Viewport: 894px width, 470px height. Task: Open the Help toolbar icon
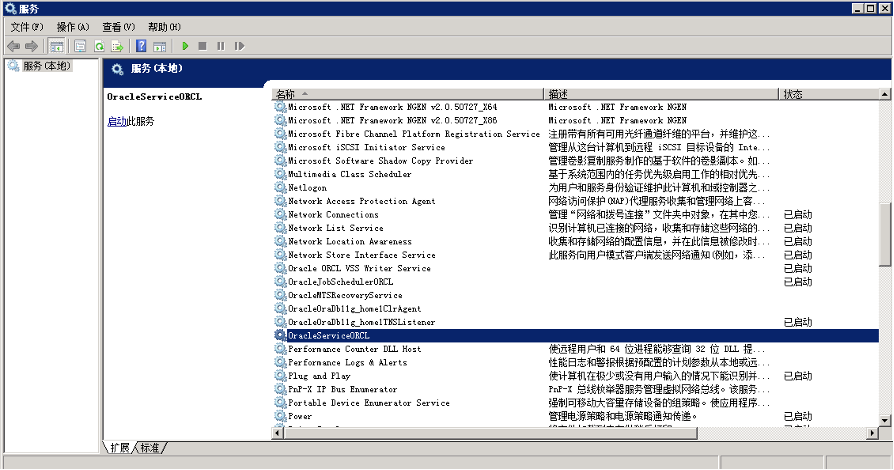tap(141, 46)
